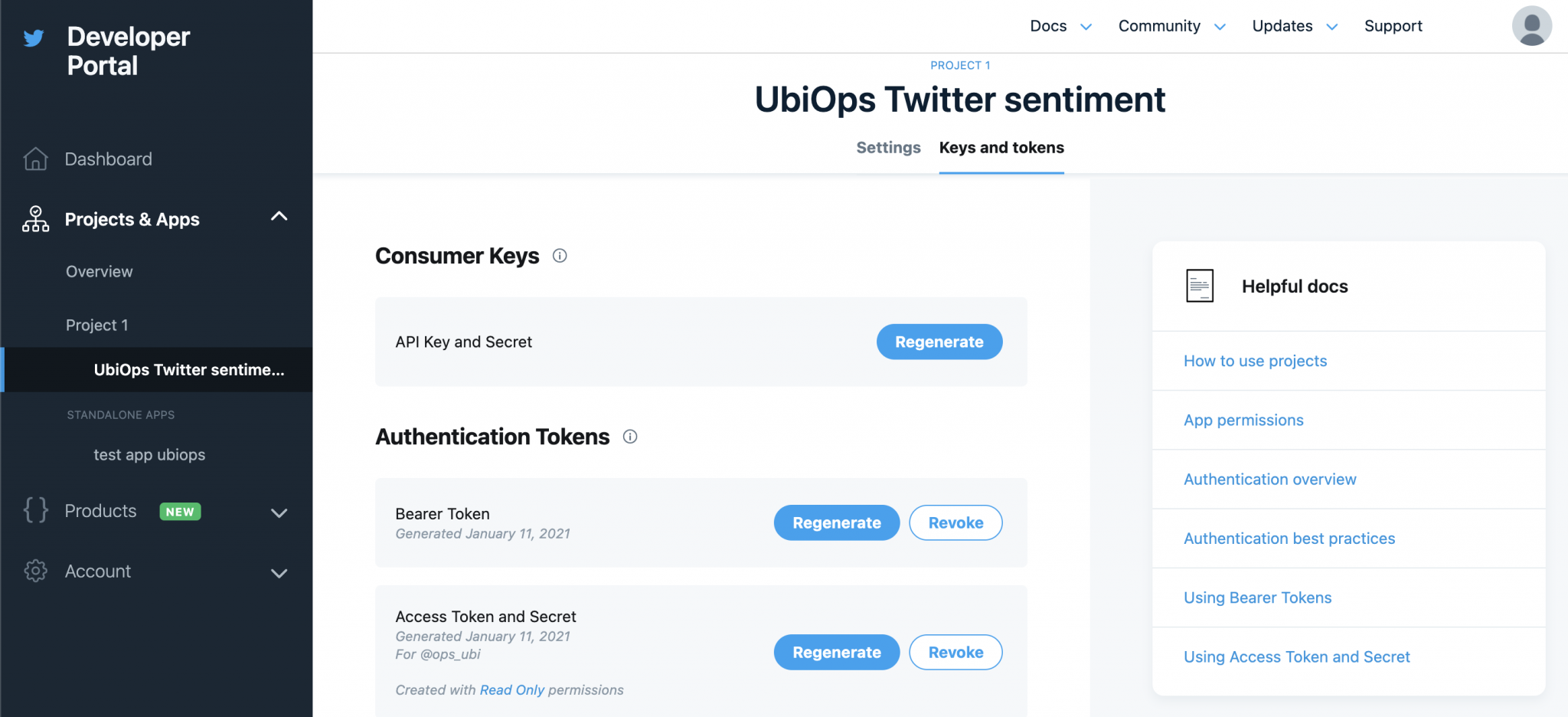Click the Authentication Tokens info icon
Image resolution: width=1568 pixels, height=717 pixels.
tap(630, 437)
